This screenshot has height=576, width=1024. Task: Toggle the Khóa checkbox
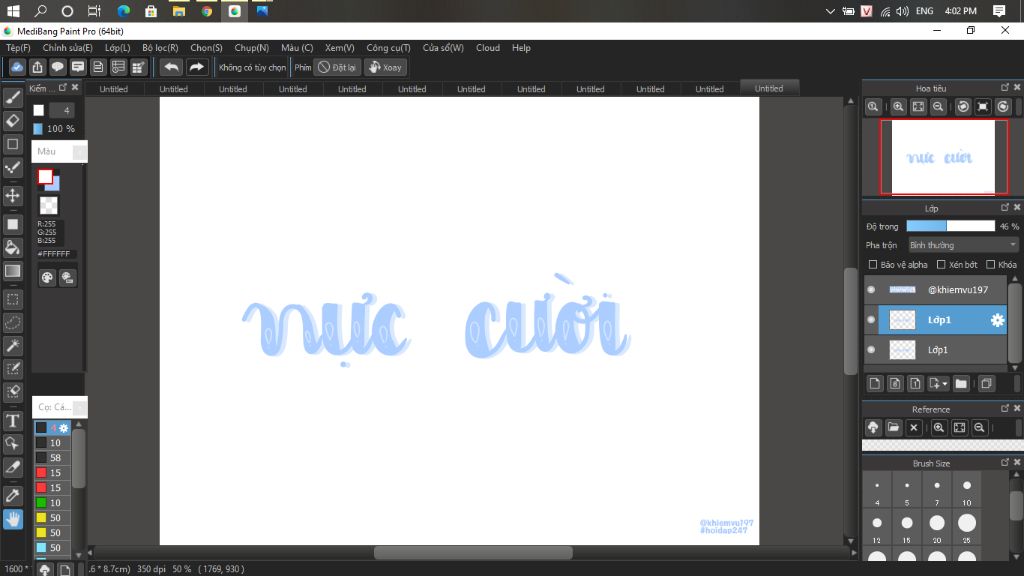click(x=991, y=264)
